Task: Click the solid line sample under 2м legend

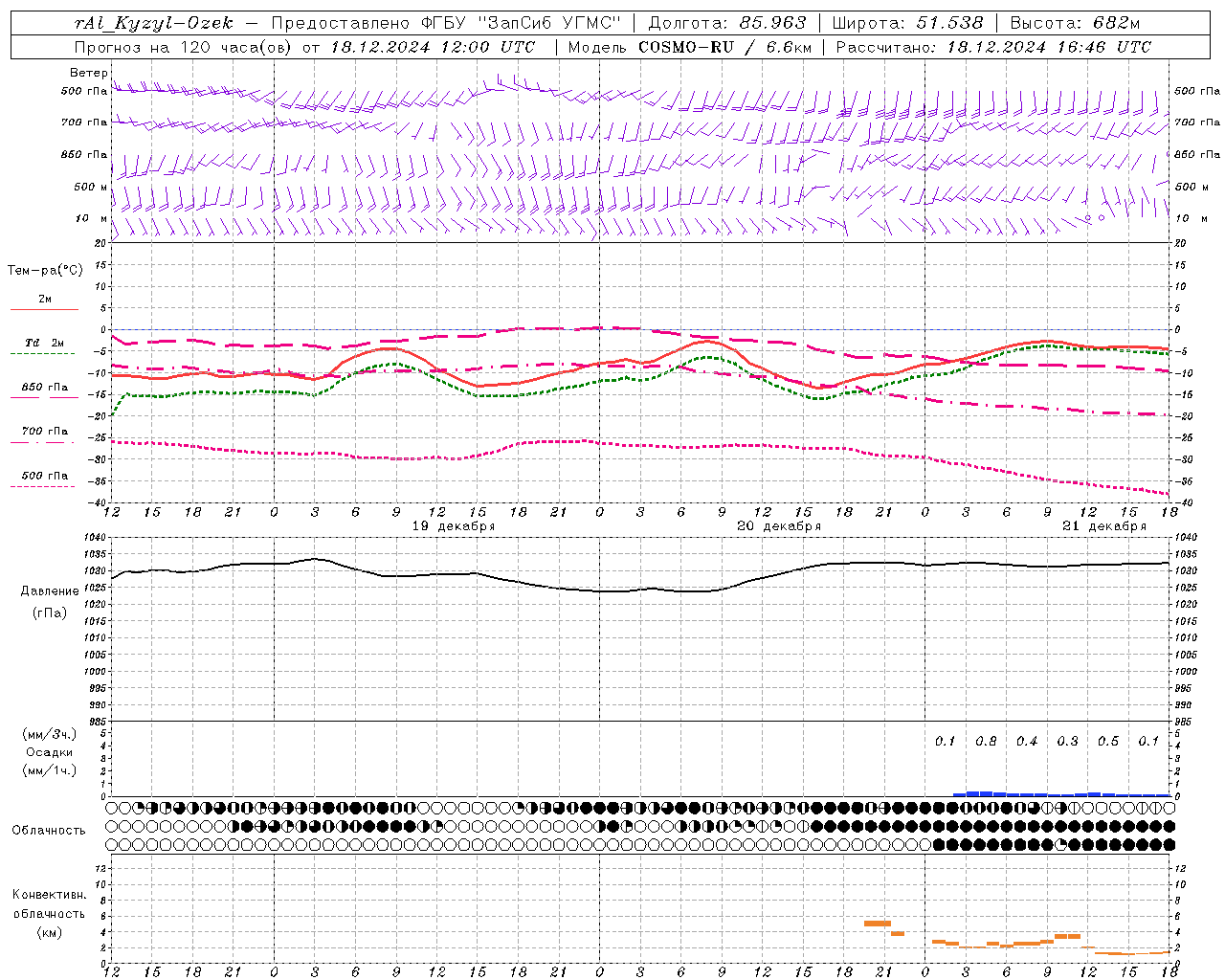Action: [44, 310]
